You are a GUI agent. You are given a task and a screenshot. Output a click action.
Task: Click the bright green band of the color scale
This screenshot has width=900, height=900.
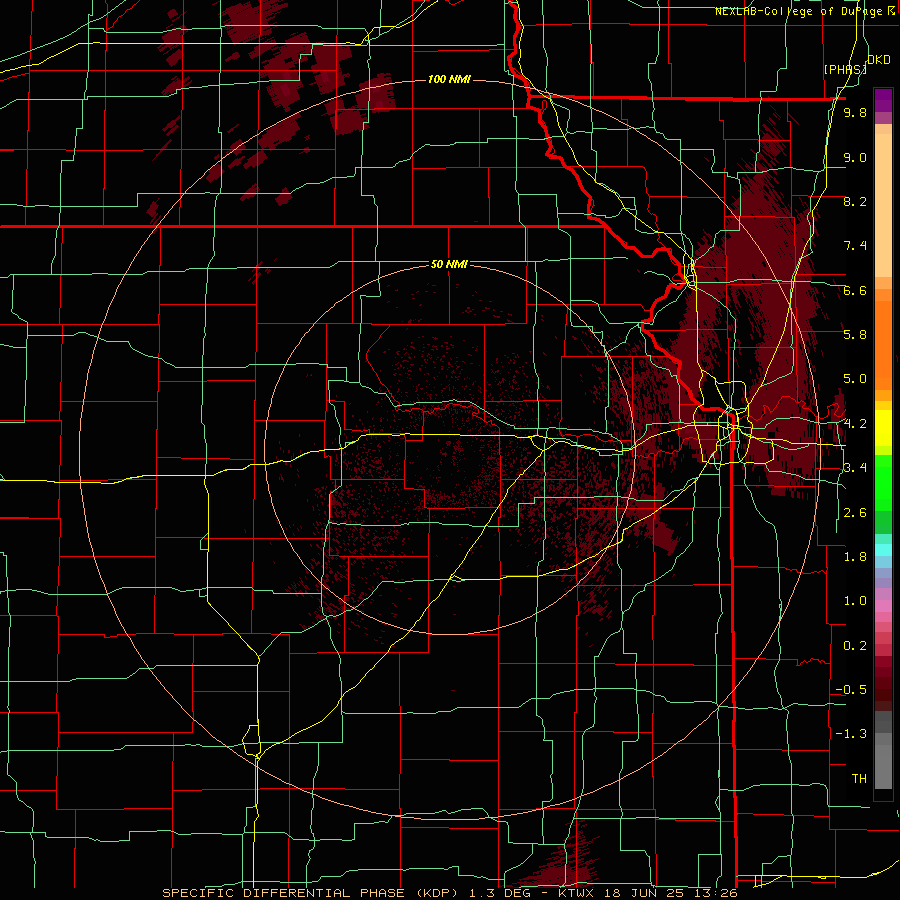click(883, 482)
